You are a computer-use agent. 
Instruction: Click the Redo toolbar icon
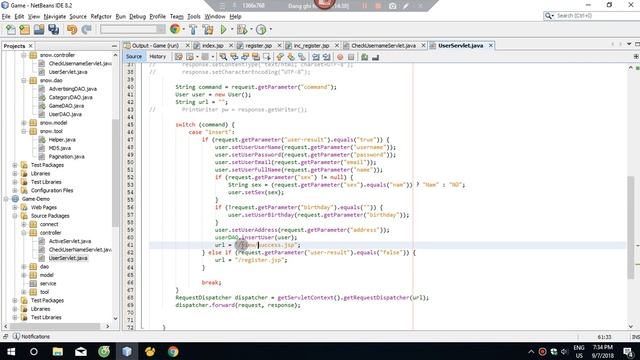[x=86, y=29]
